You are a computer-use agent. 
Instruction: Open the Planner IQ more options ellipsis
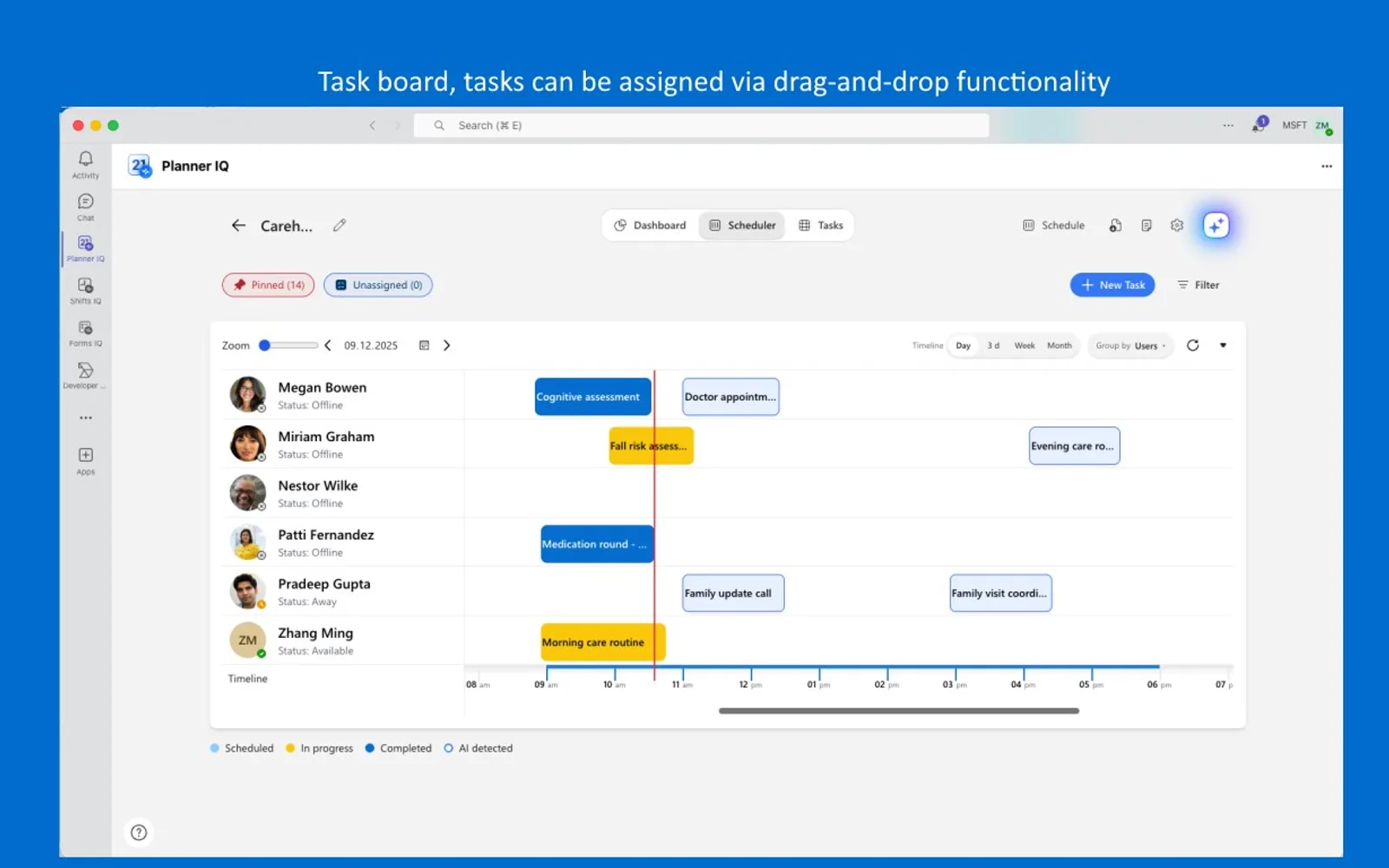(1326, 166)
